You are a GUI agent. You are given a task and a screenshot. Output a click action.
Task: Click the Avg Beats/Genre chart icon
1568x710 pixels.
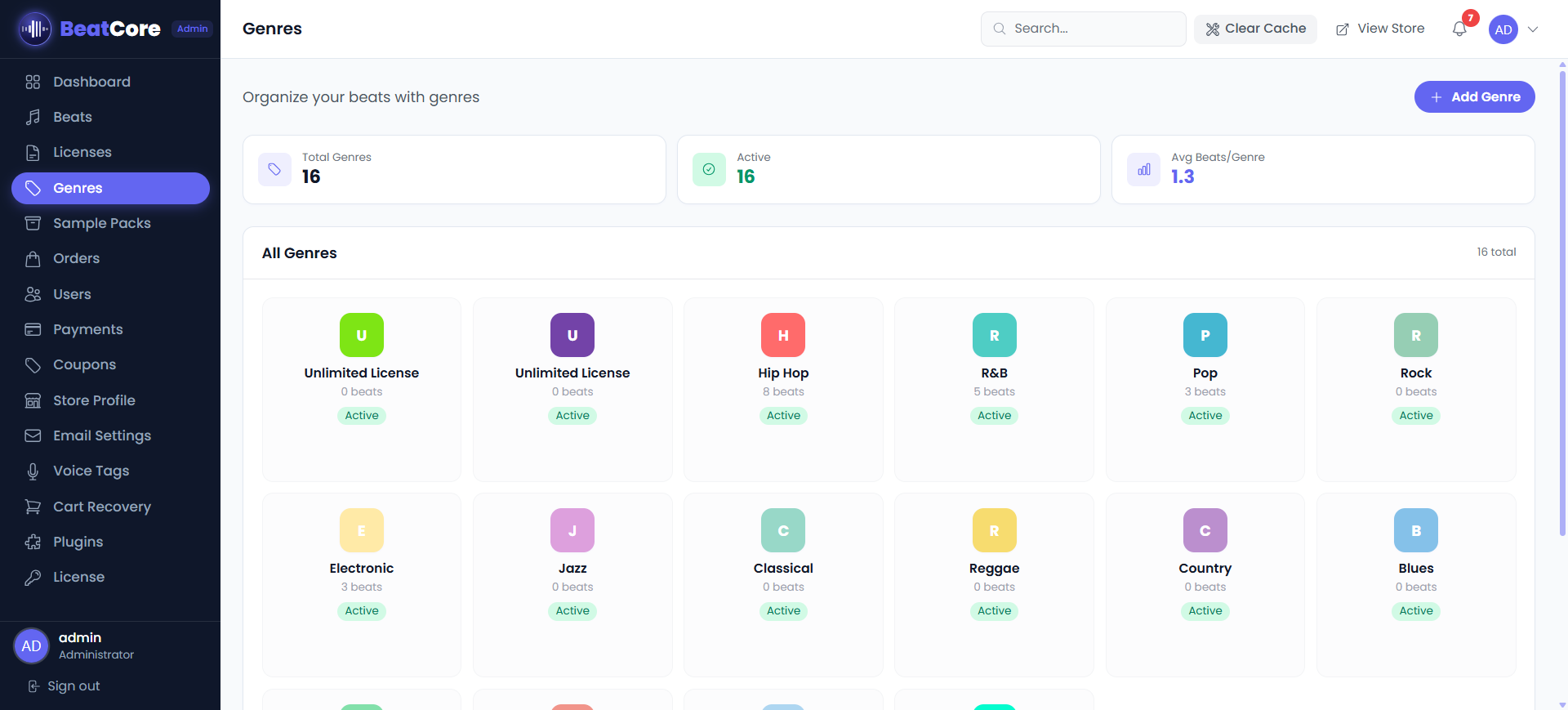[1143, 169]
